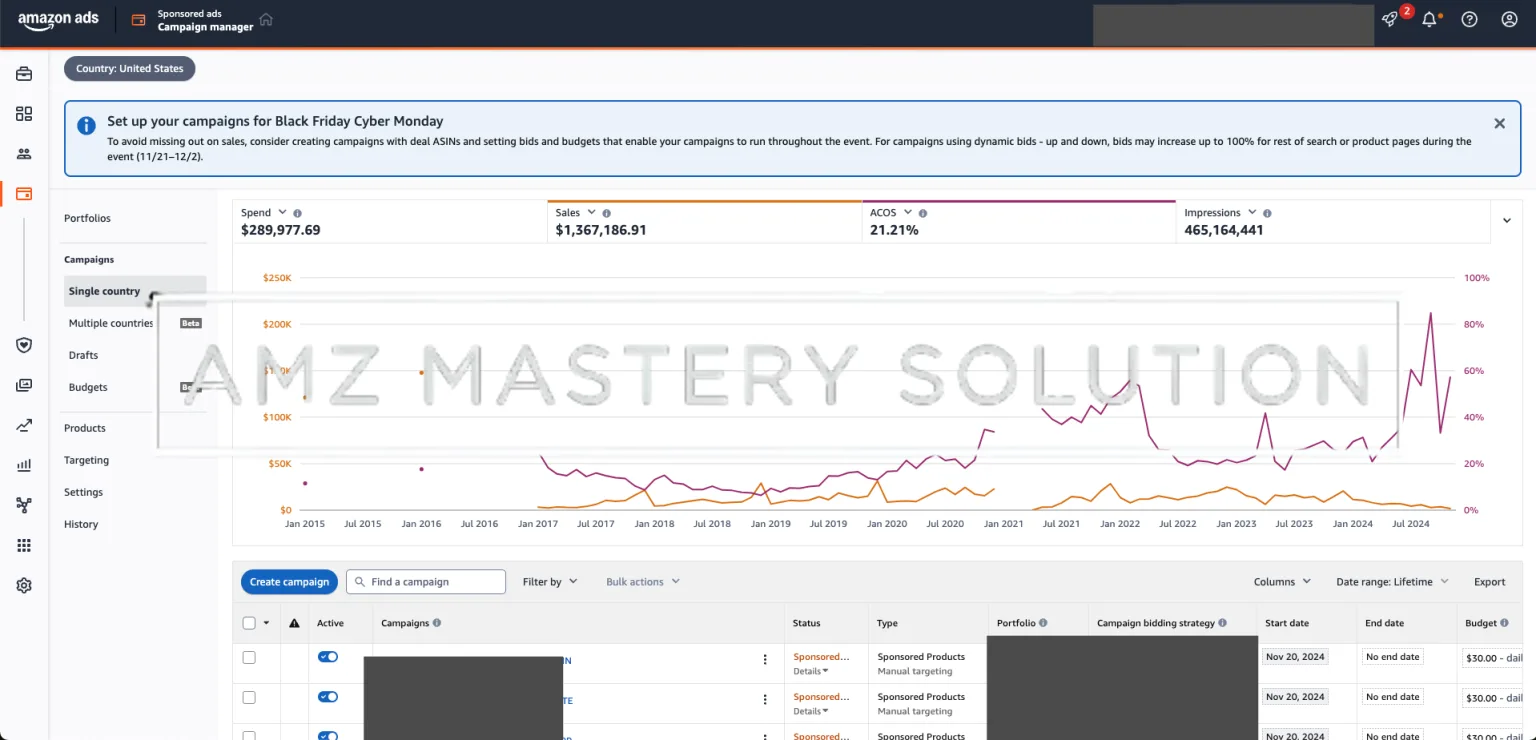This screenshot has width=1536, height=740.
Task: Open the Columns dropdown
Action: (1282, 582)
